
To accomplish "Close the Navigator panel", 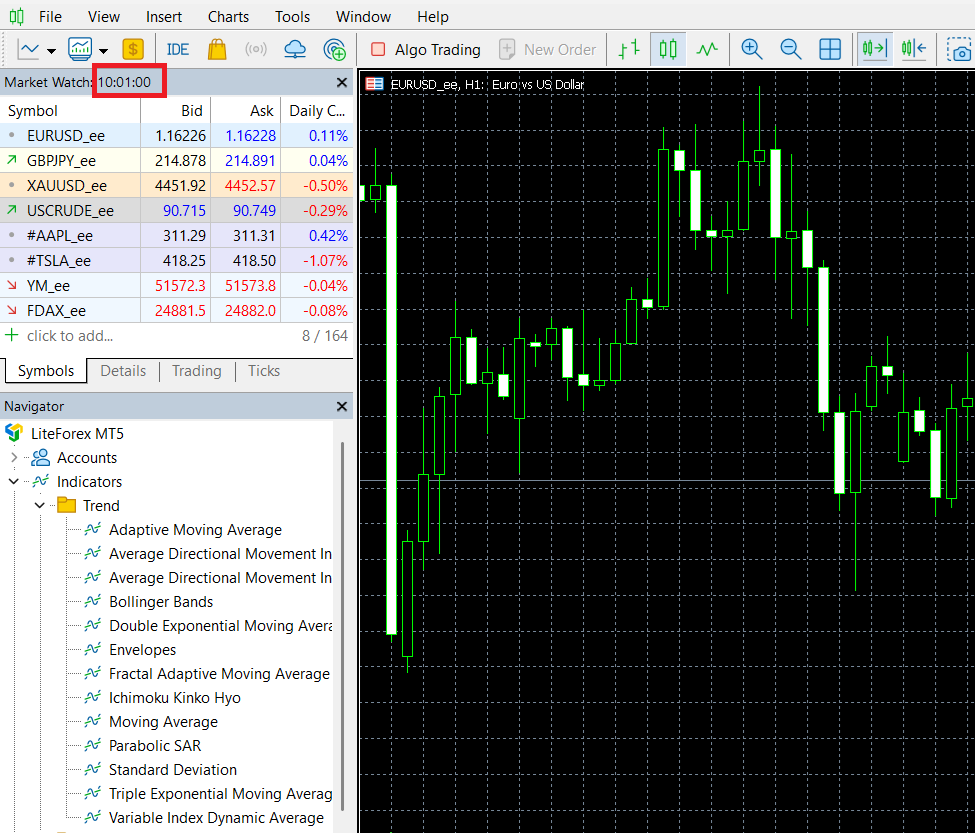I will (x=341, y=406).
